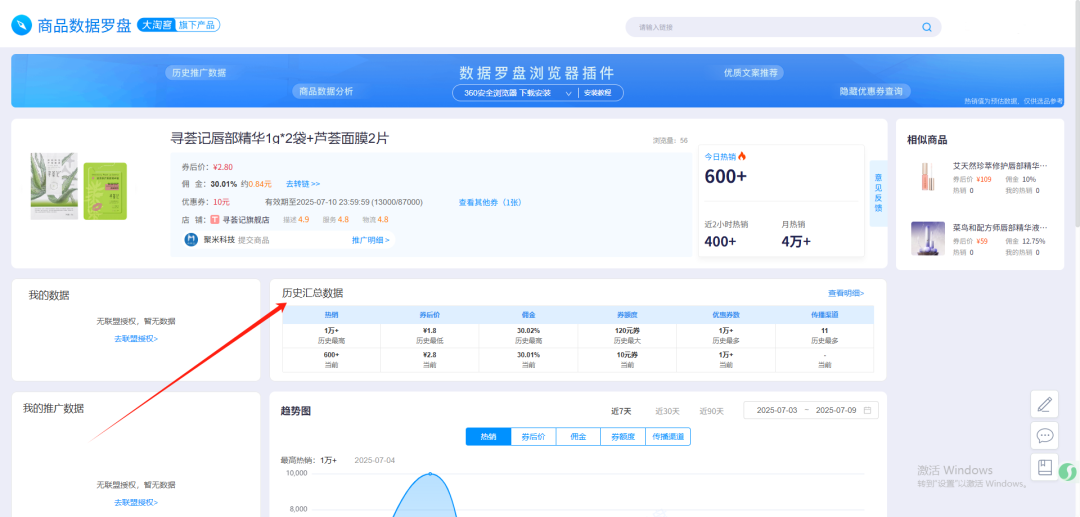Click the 120元券 历史最大 cell
The height and width of the screenshot is (517, 1080).
(627, 335)
